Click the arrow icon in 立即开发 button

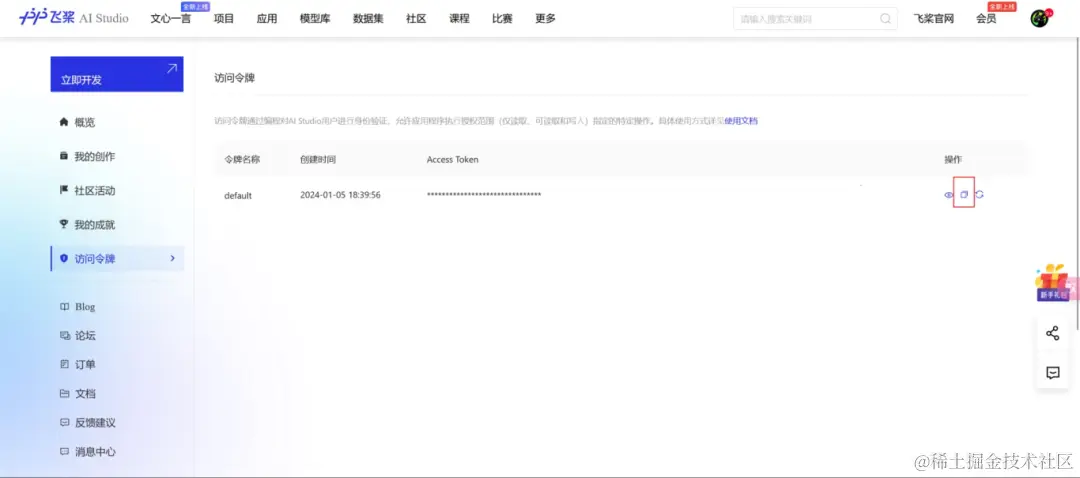tap(172, 68)
